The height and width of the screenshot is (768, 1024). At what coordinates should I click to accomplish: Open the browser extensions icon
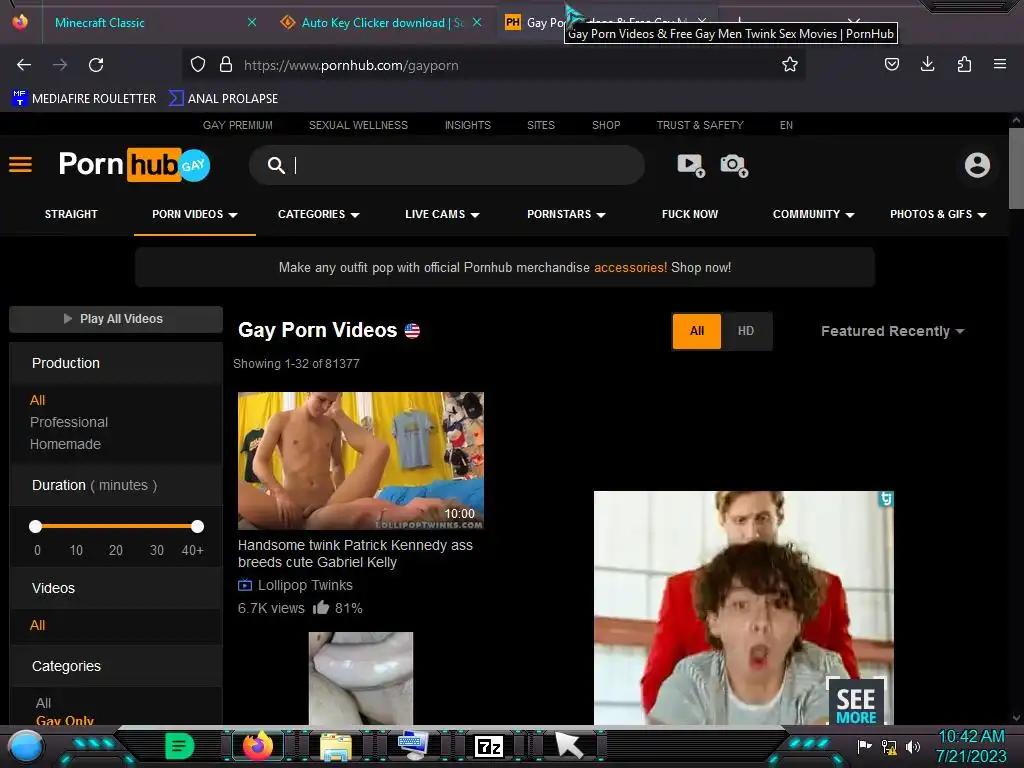point(964,64)
